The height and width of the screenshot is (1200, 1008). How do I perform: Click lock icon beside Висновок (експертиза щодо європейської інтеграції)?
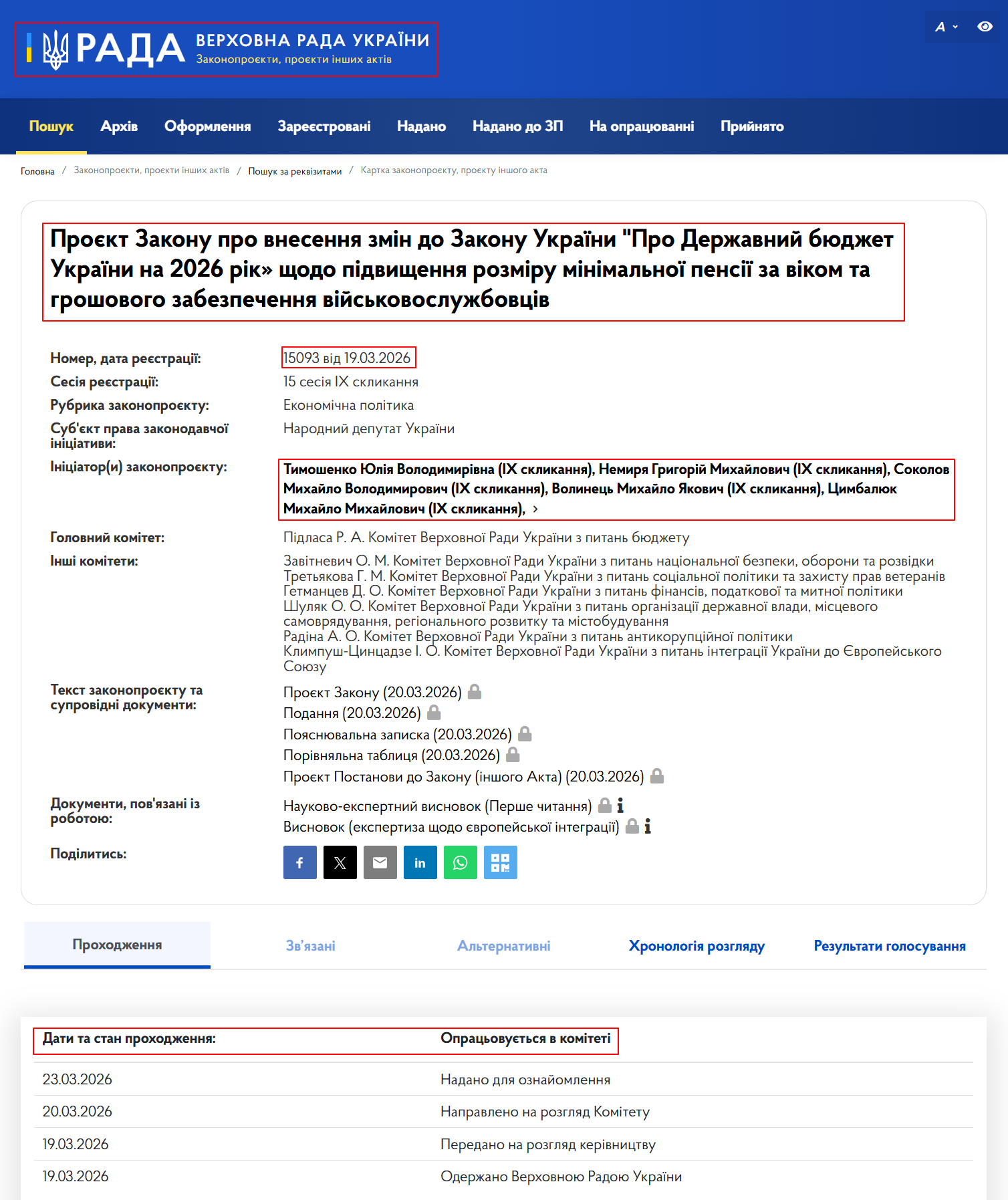coord(632,826)
